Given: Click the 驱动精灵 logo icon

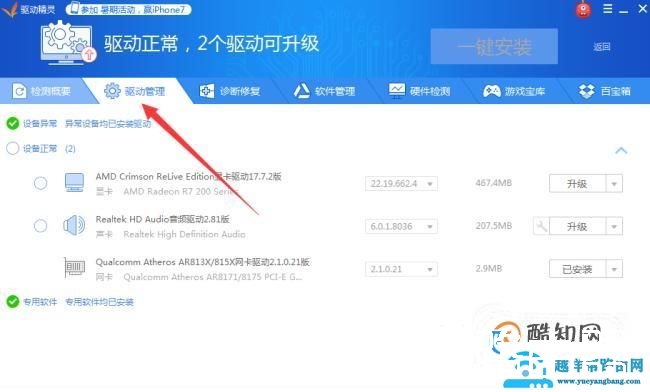Looking at the screenshot, I should pyautogui.click(x=10, y=10).
